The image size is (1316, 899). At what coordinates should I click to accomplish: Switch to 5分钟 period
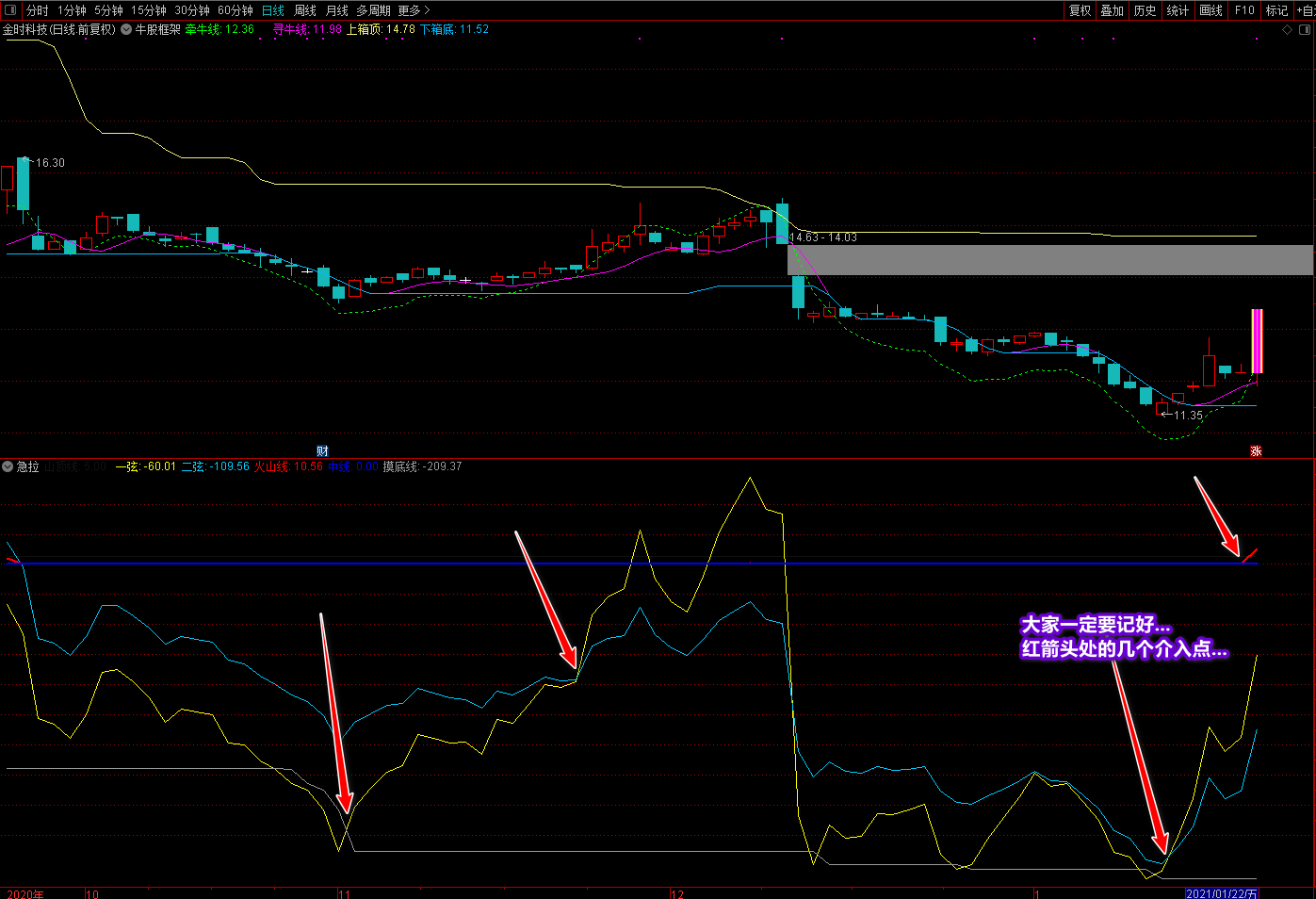108,10
